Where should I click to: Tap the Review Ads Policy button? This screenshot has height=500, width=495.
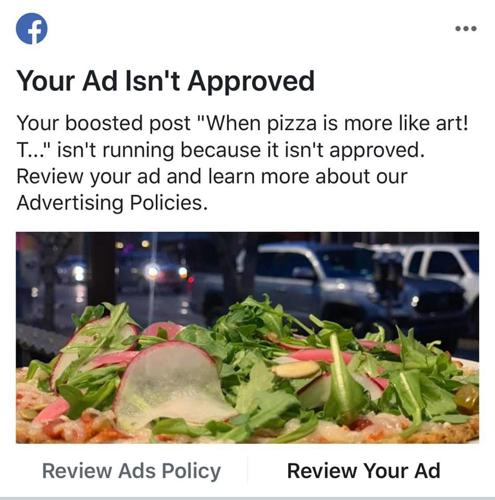131,471
